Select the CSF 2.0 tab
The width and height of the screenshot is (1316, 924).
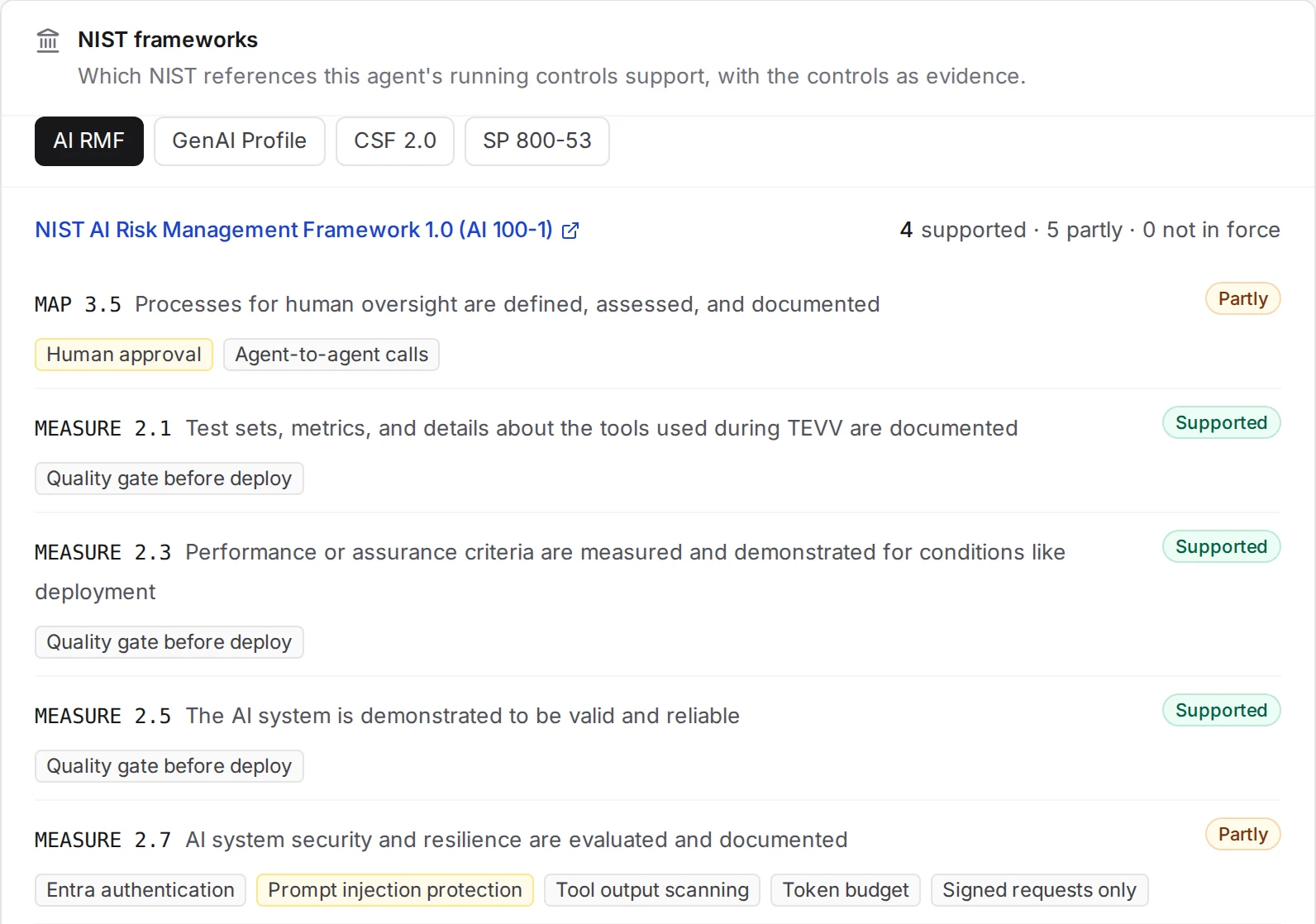(x=395, y=141)
